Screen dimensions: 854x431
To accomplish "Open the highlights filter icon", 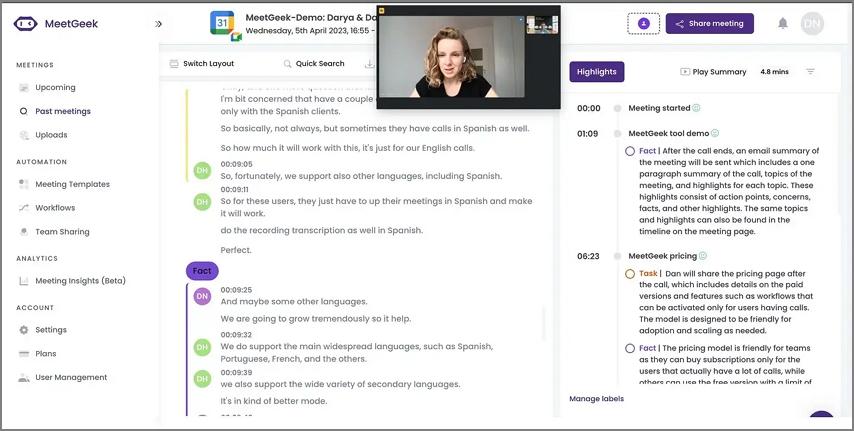I will pos(810,72).
